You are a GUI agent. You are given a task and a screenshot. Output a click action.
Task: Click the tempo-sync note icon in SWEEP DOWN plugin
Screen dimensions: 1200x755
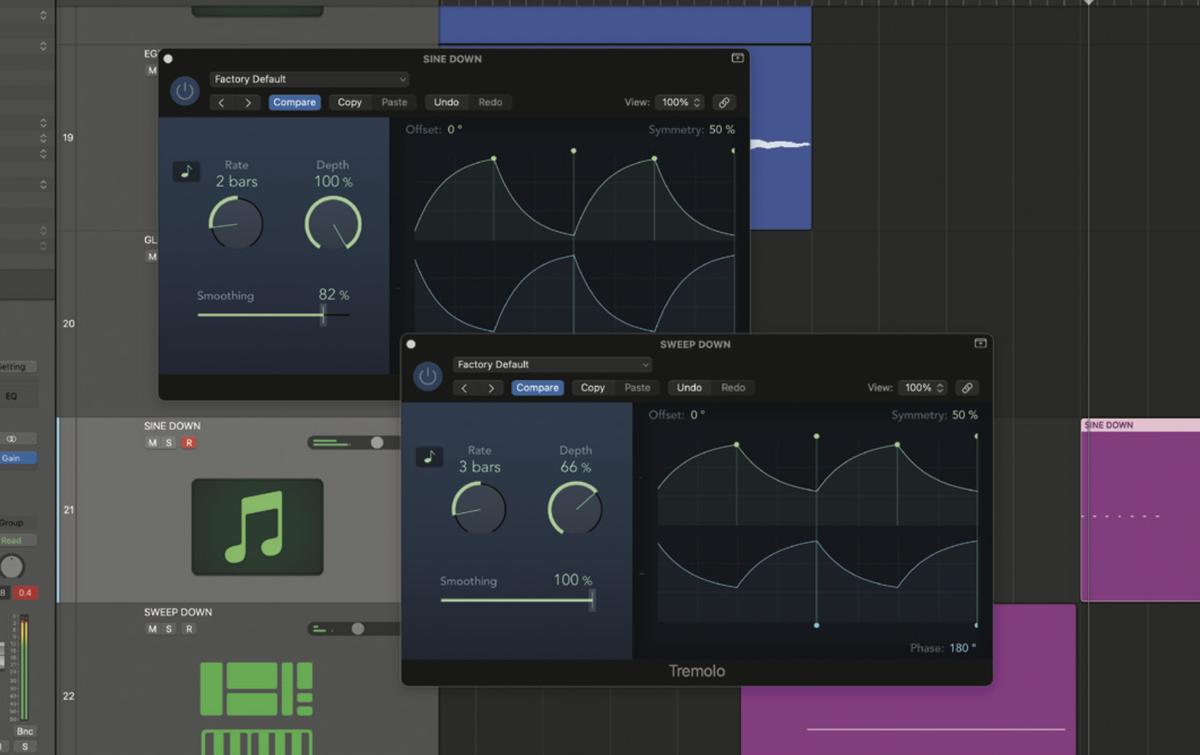(x=429, y=456)
